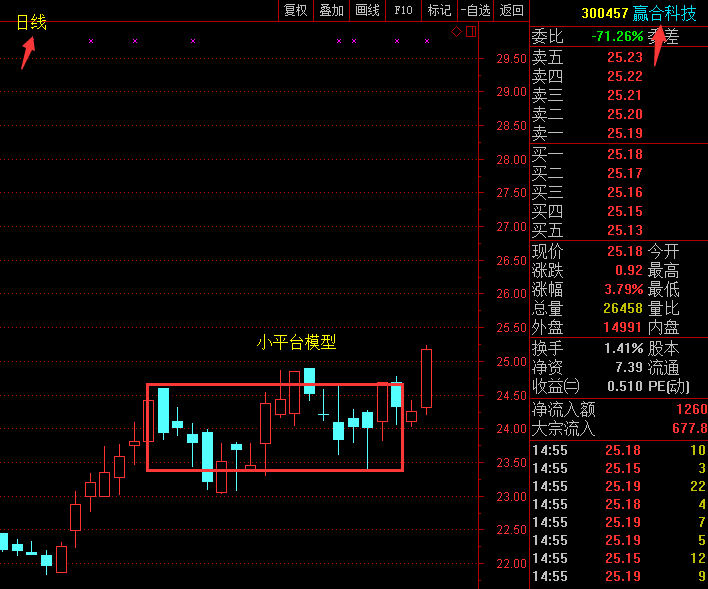Select 买一 price 25.18
The width and height of the screenshot is (708, 589).
[624, 154]
